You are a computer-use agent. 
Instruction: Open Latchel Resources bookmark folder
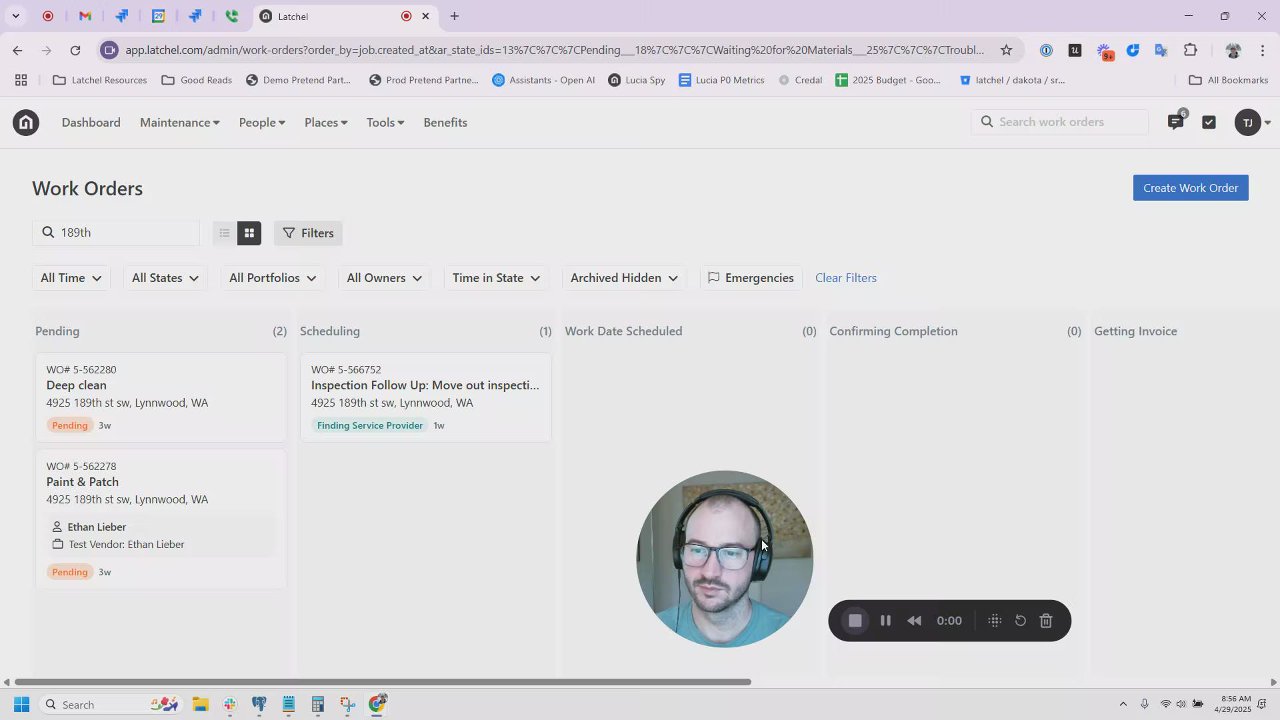click(x=100, y=80)
